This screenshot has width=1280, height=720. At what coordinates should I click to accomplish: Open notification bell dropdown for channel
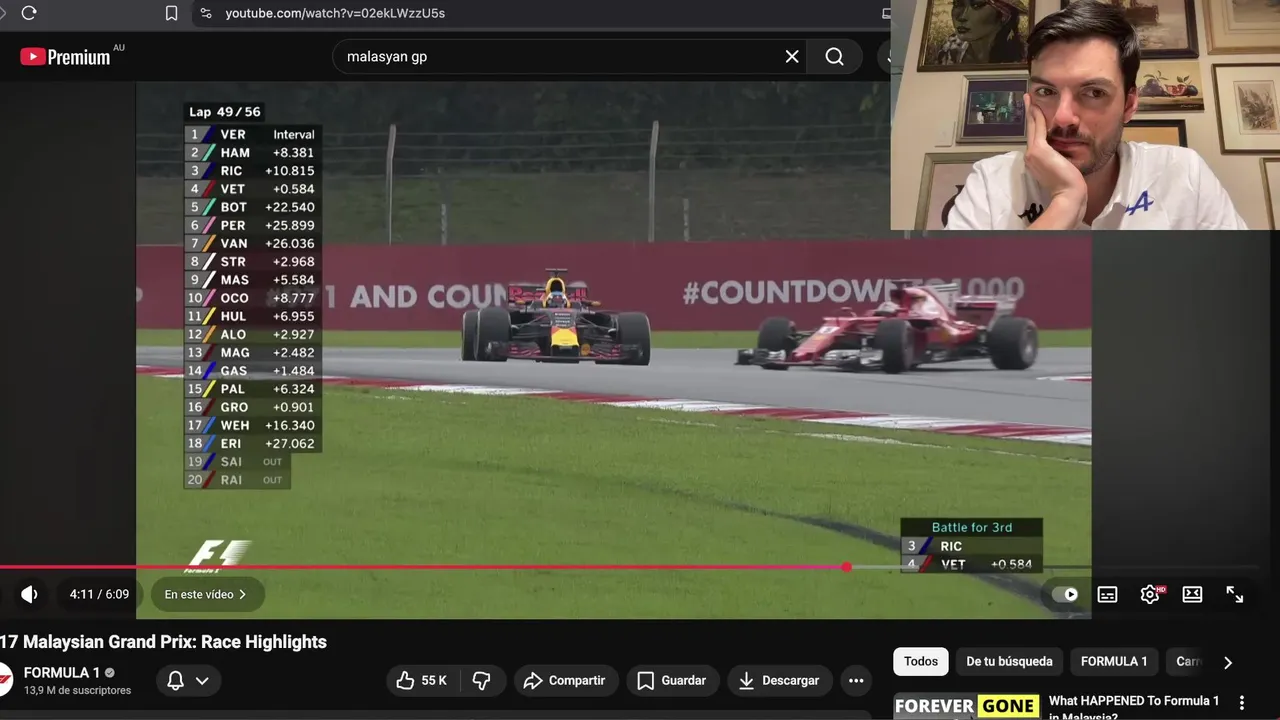coord(188,680)
